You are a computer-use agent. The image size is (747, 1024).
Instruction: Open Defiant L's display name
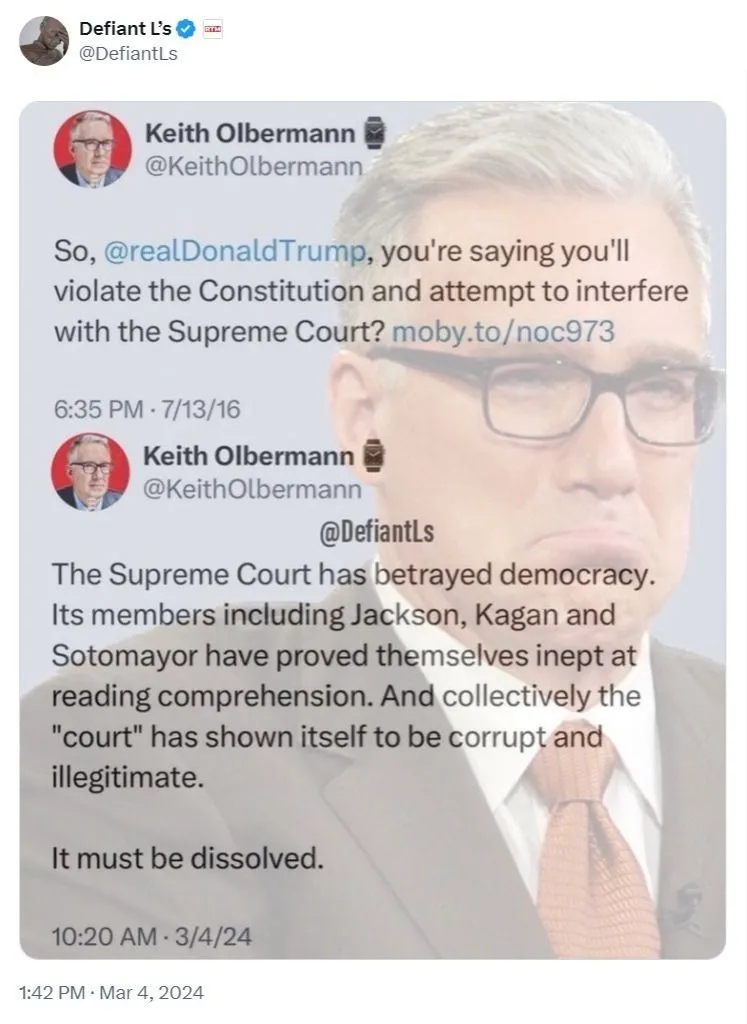pos(125,29)
